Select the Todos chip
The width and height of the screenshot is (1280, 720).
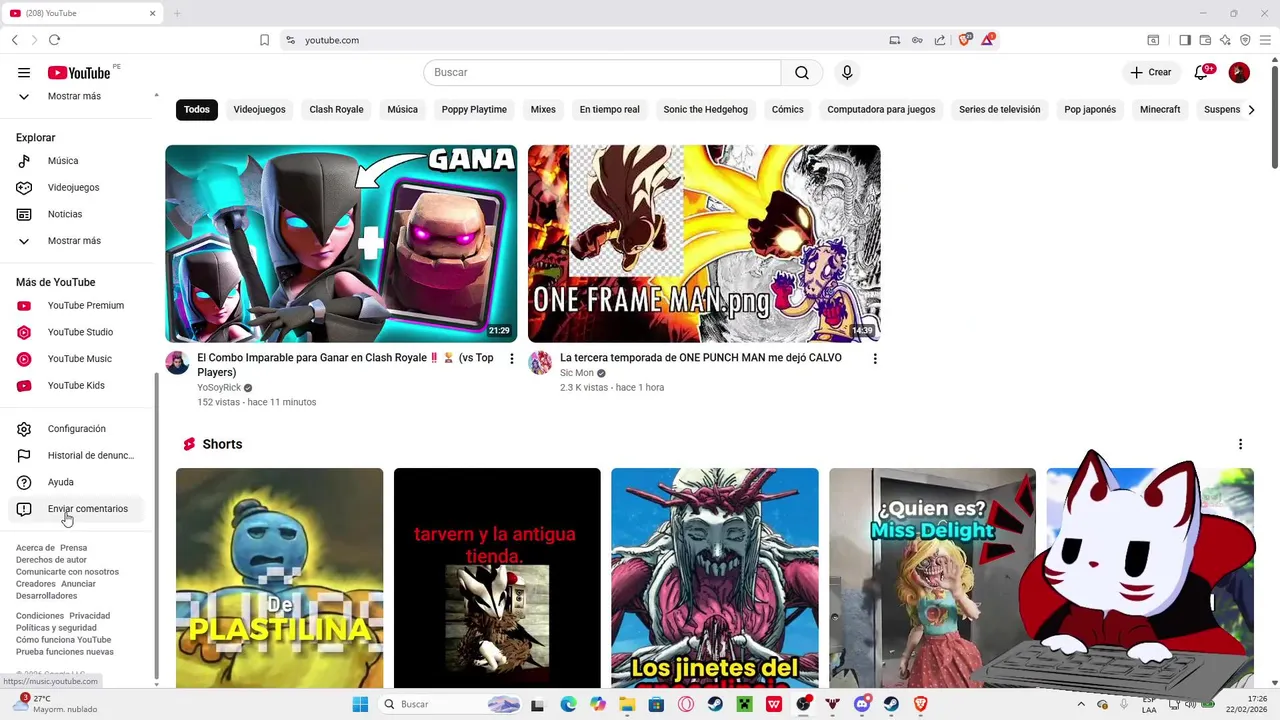tap(197, 109)
